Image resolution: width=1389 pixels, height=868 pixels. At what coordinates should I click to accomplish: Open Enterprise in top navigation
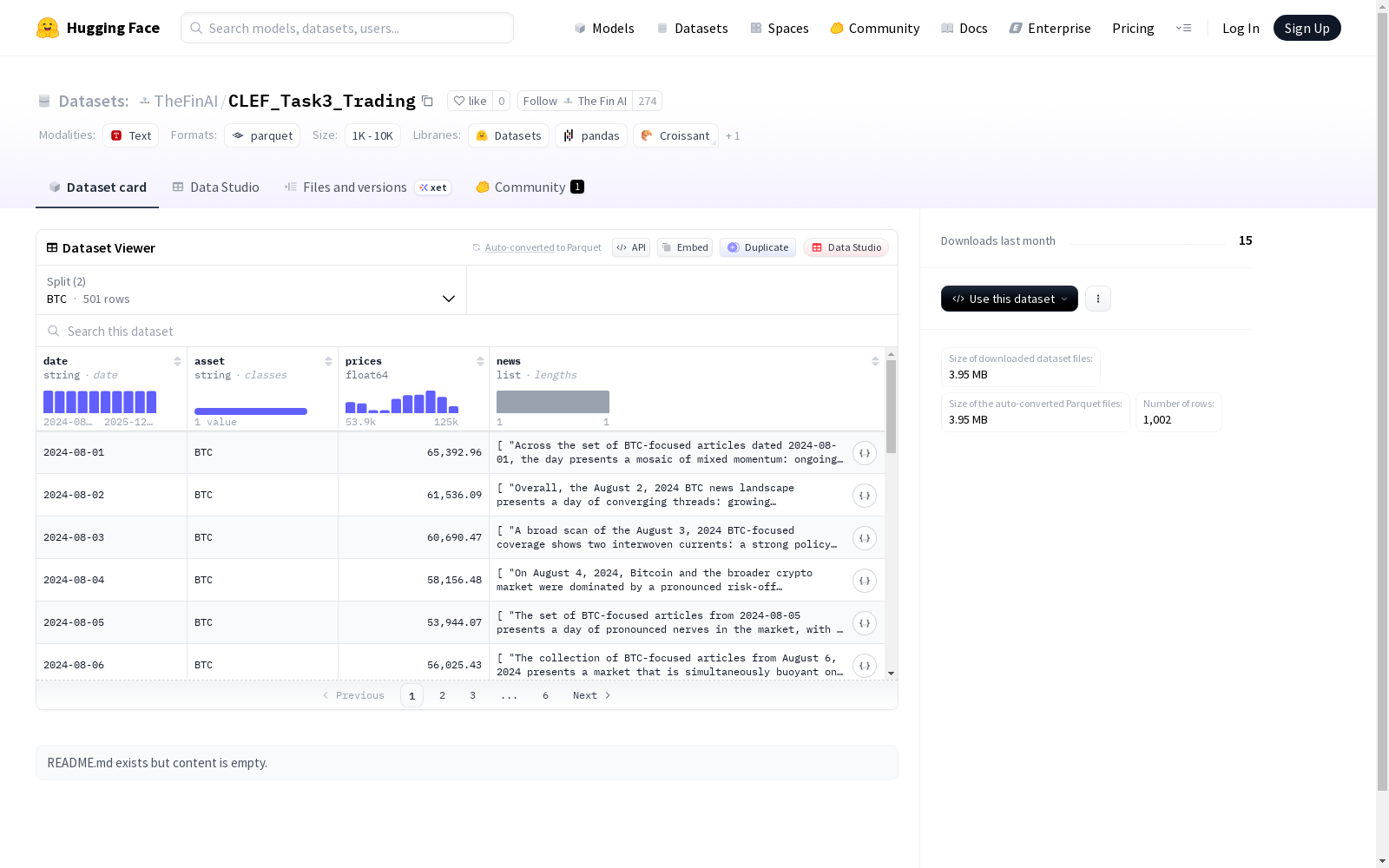[1050, 28]
